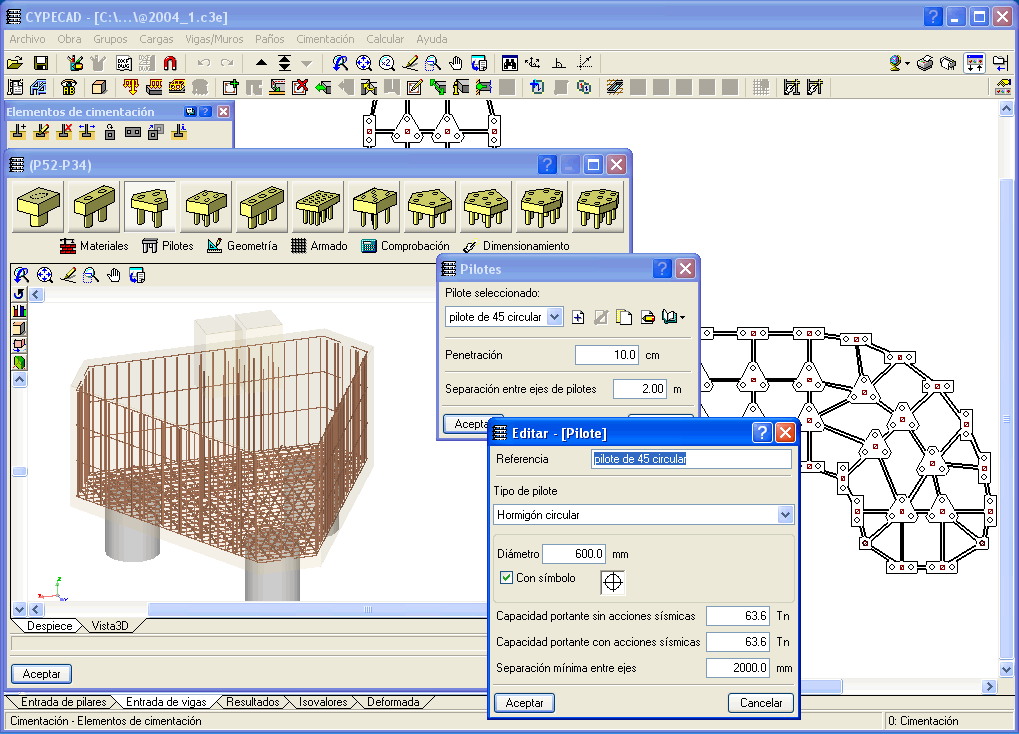Click the printer icon in top-right toolbar

tap(925, 63)
